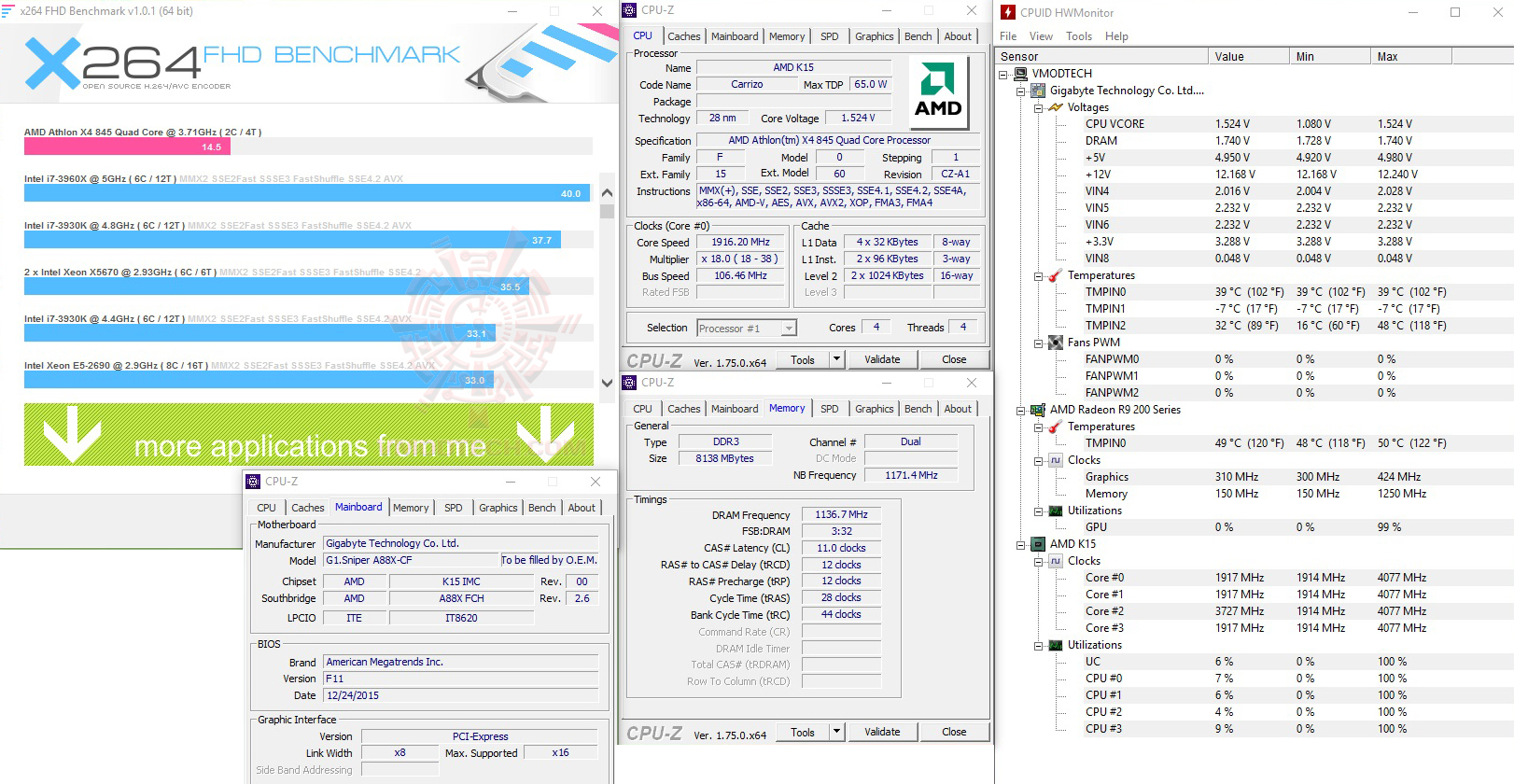The height and width of the screenshot is (784, 1514).
Task: Collapse the AMD K15 node in HWMonitor
Action: point(1021,544)
